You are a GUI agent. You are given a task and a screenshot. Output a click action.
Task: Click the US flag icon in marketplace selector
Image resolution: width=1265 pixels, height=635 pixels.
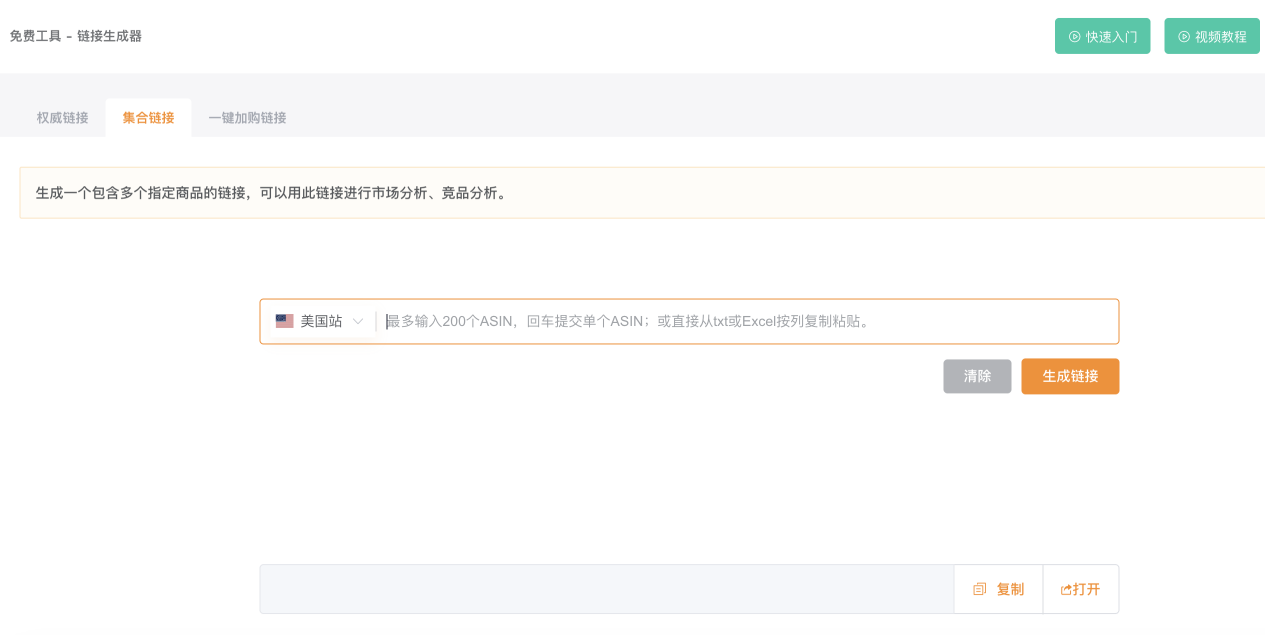(284, 320)
